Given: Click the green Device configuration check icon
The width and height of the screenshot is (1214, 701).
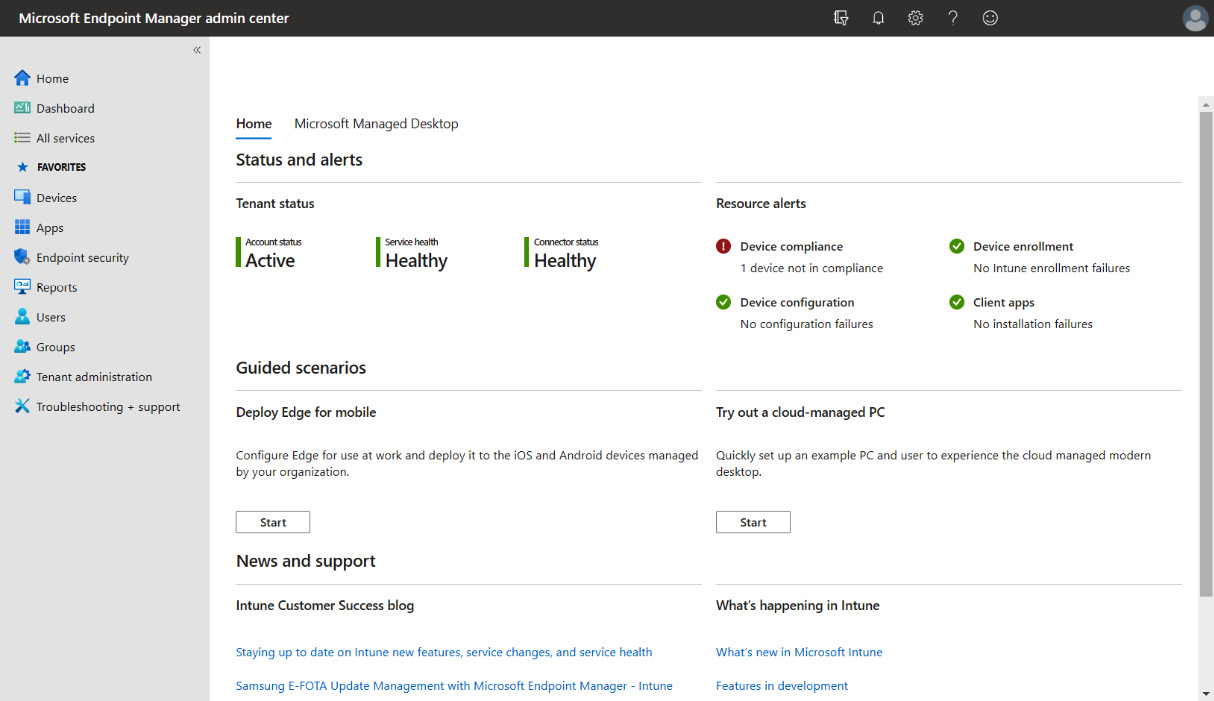Looking at the screenshot, I should point(724,302).
